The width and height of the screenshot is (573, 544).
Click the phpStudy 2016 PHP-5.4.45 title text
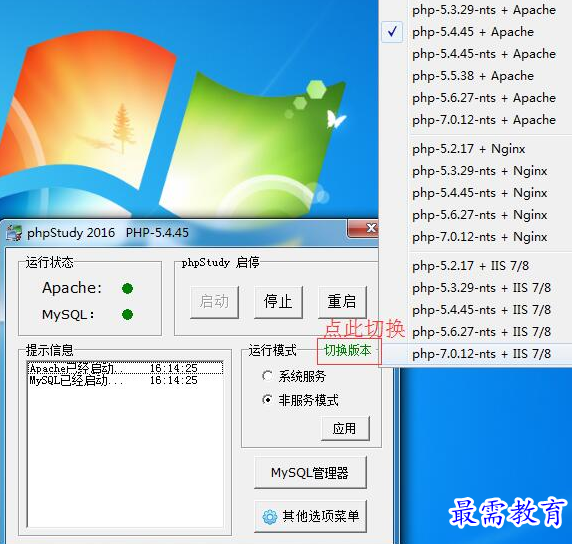click(x=108, y=233)
